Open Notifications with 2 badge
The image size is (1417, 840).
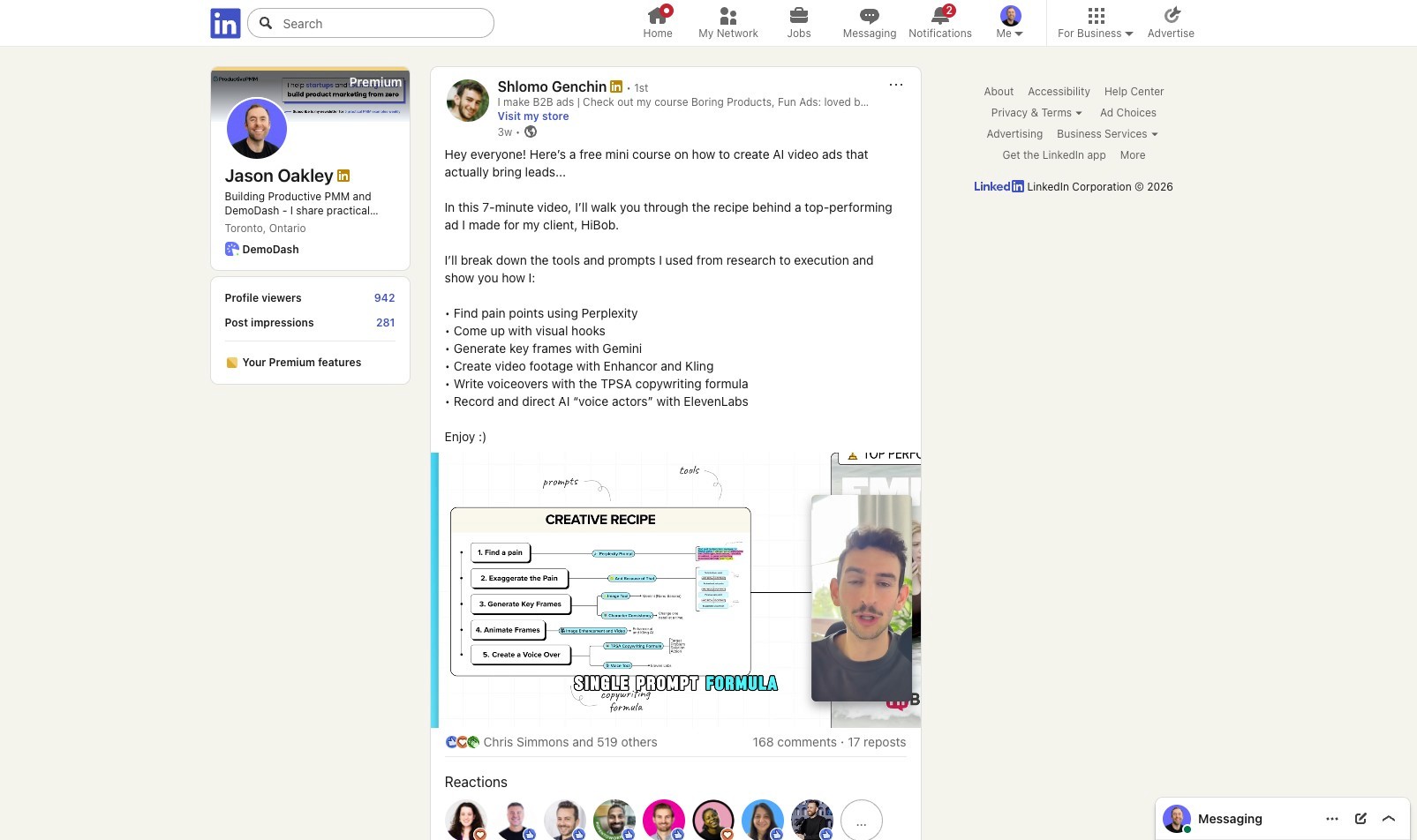click(x=940, y=23)
